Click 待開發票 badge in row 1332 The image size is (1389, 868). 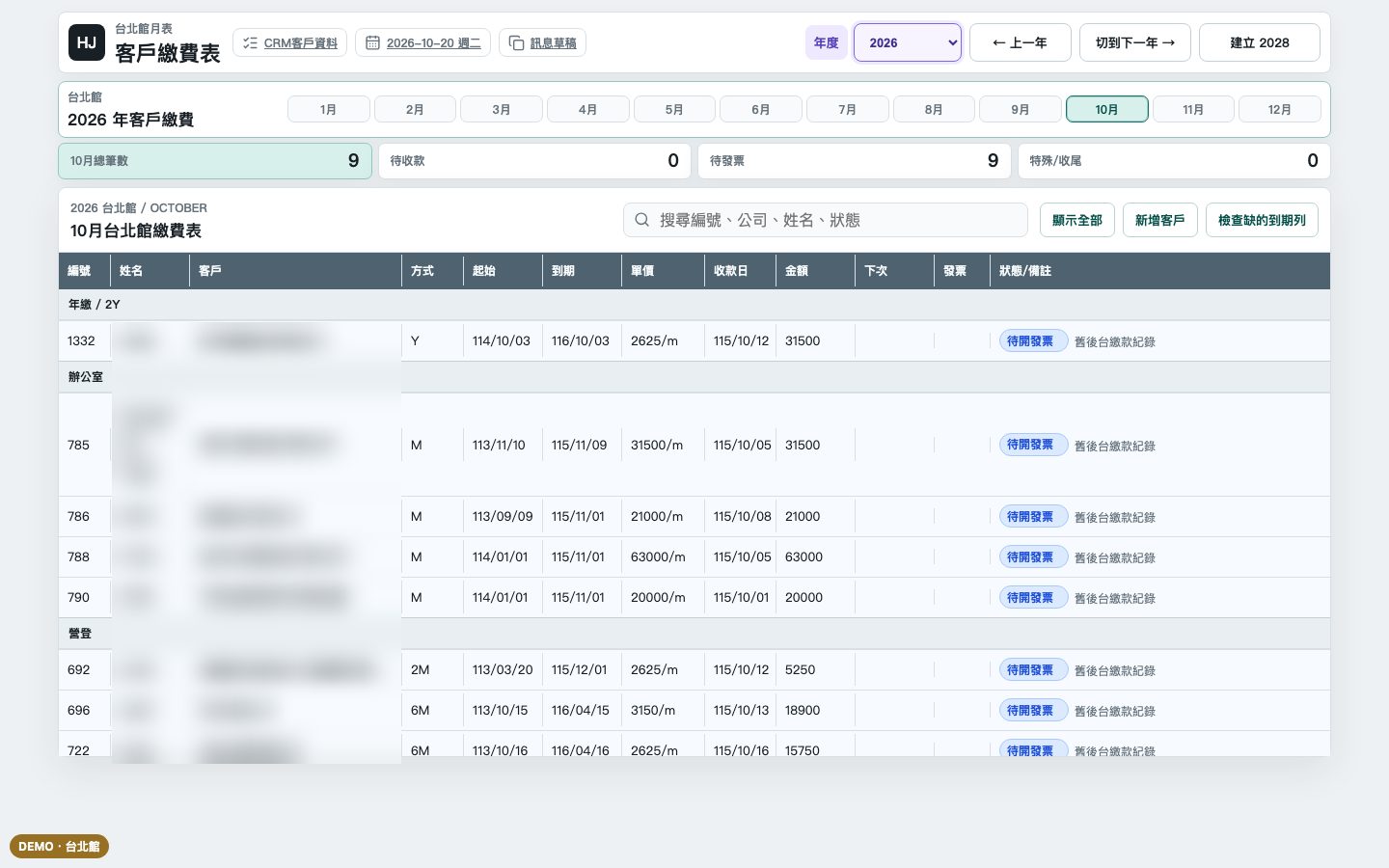[1033, 341]
